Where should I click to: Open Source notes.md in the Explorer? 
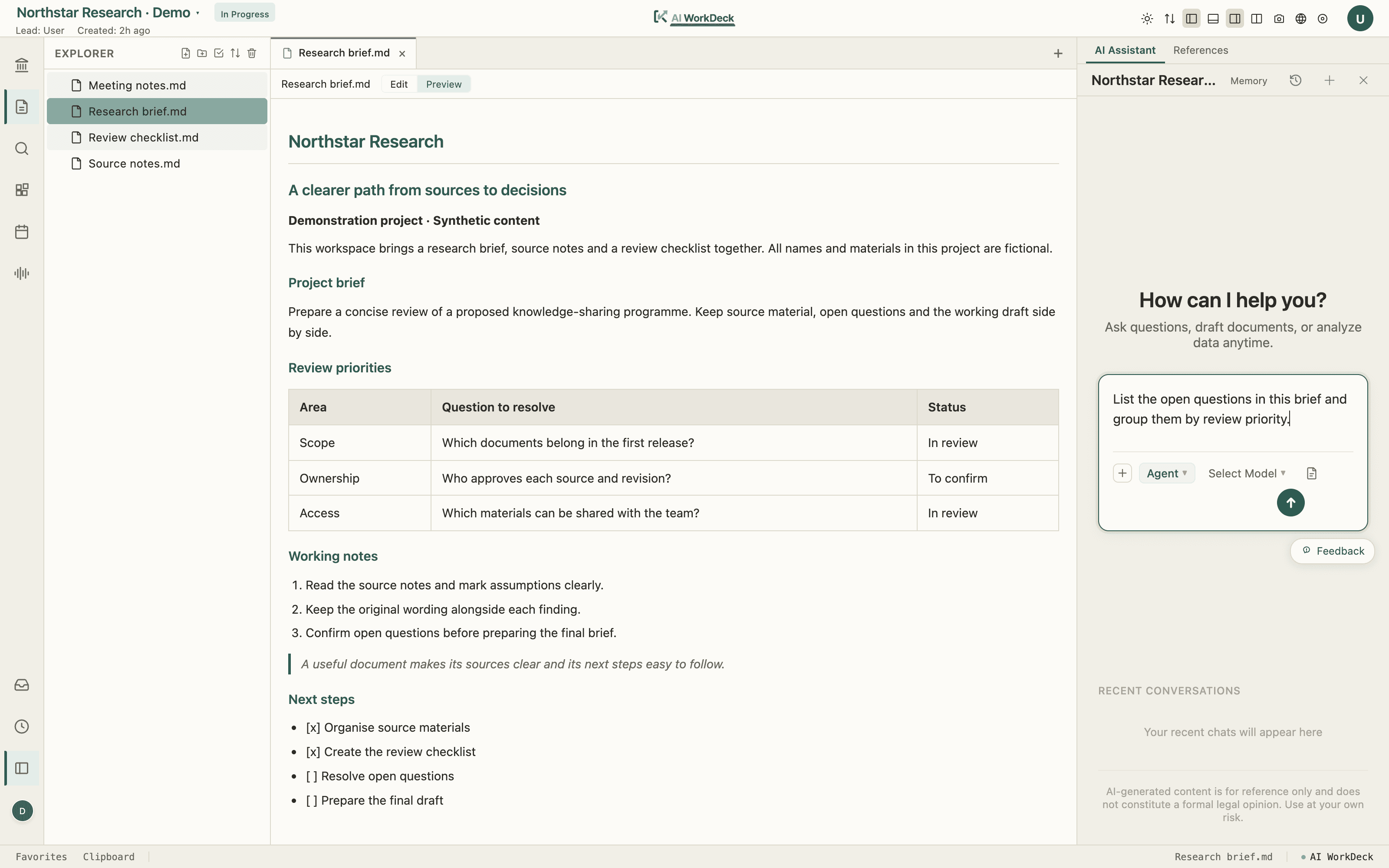pos(157,164)
